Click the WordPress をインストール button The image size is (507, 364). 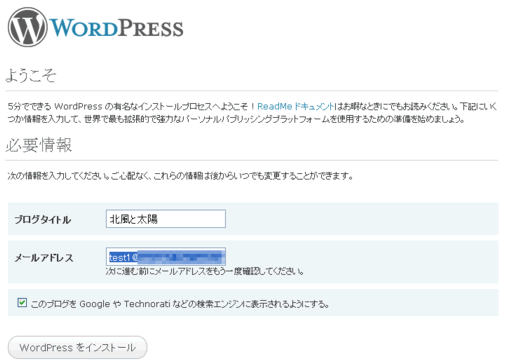coord(77,347)
